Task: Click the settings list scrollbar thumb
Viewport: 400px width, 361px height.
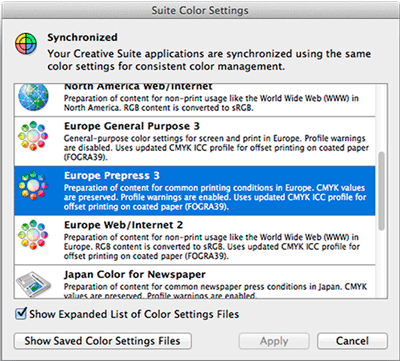Action: [381, 191]
